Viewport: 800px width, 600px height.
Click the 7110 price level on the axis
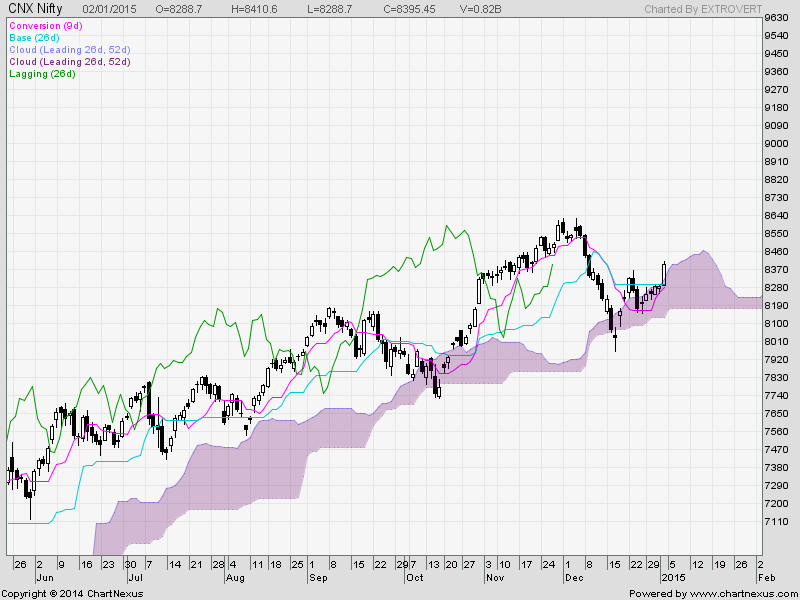[778, 521]
